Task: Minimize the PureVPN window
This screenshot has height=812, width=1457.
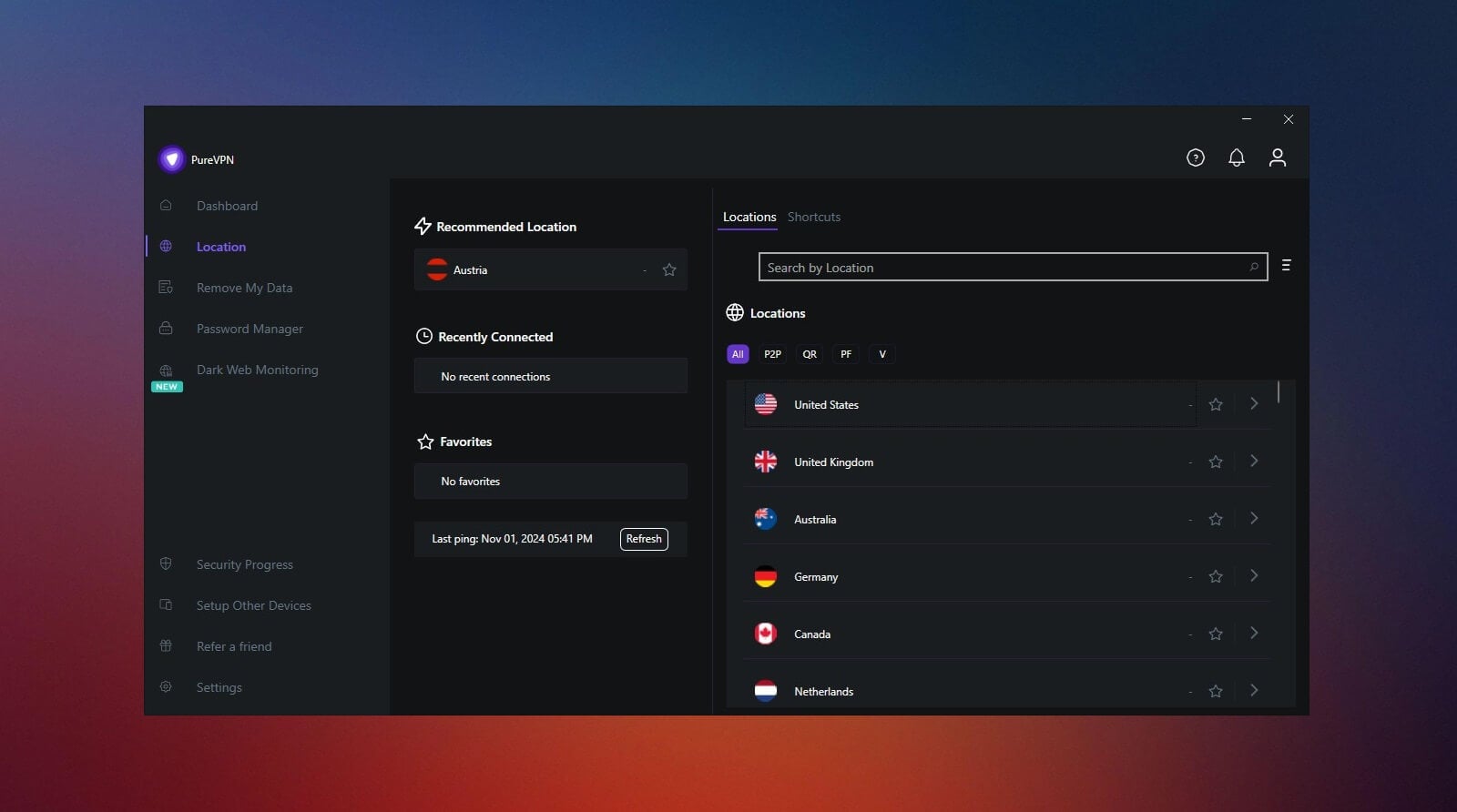Action: point(1247,119)
